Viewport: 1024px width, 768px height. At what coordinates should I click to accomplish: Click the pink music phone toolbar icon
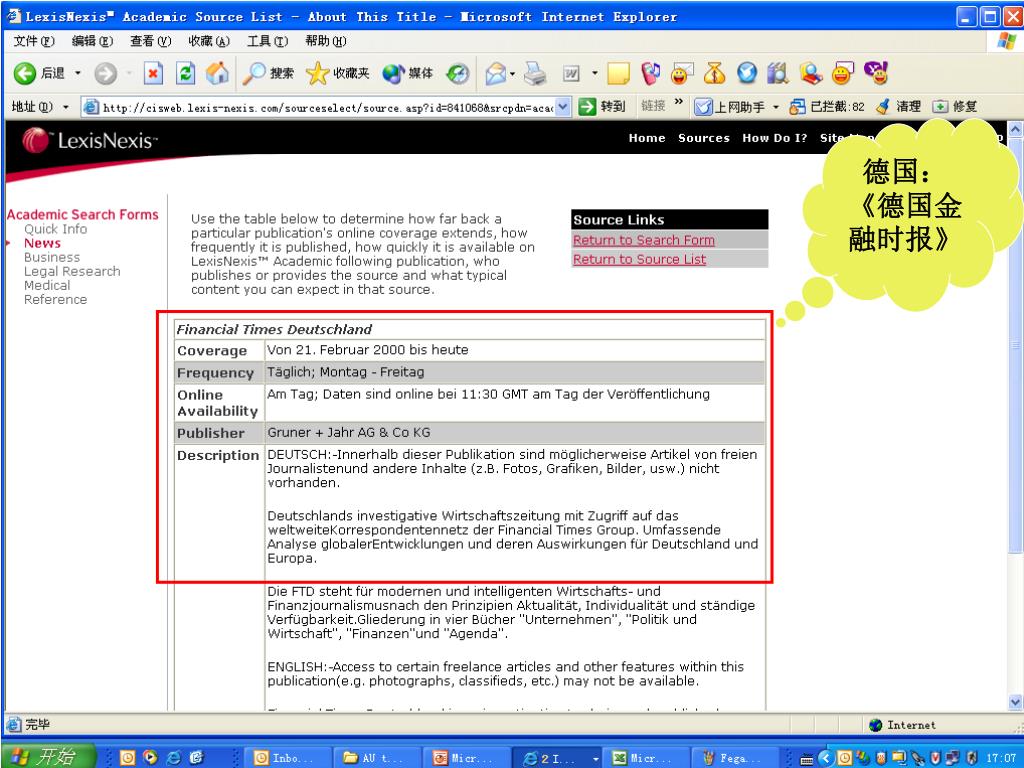(x=650, y=73)
